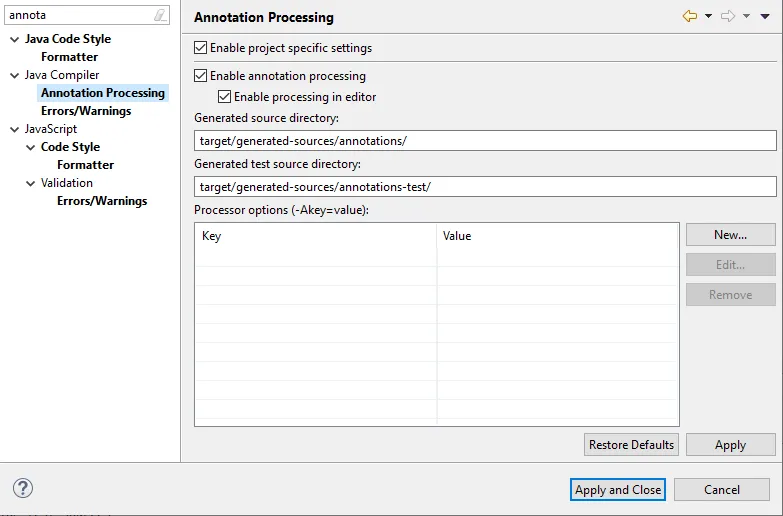The height and width of the screenshot is (516, 783).
Task: Click the Generated source directory field
Action: [485, 141]
